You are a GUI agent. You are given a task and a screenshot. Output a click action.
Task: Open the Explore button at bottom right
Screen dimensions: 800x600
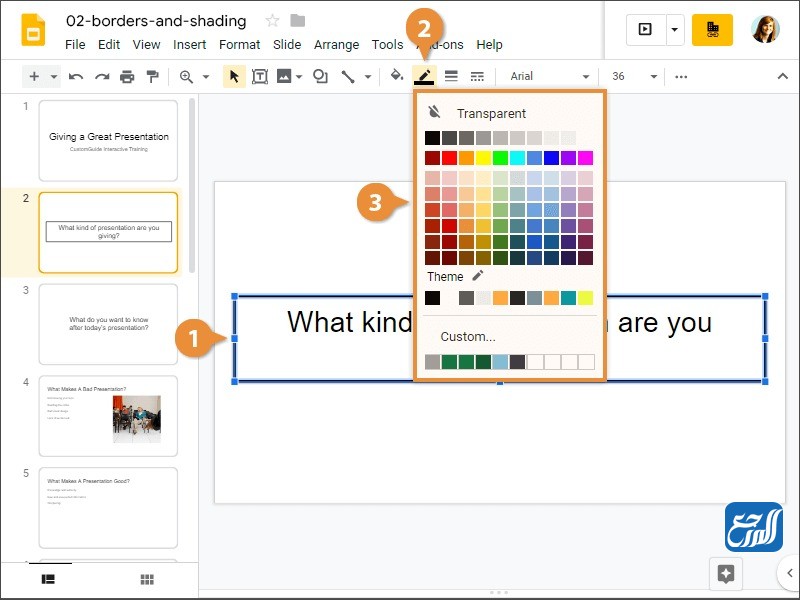click(x=726, y=574)
